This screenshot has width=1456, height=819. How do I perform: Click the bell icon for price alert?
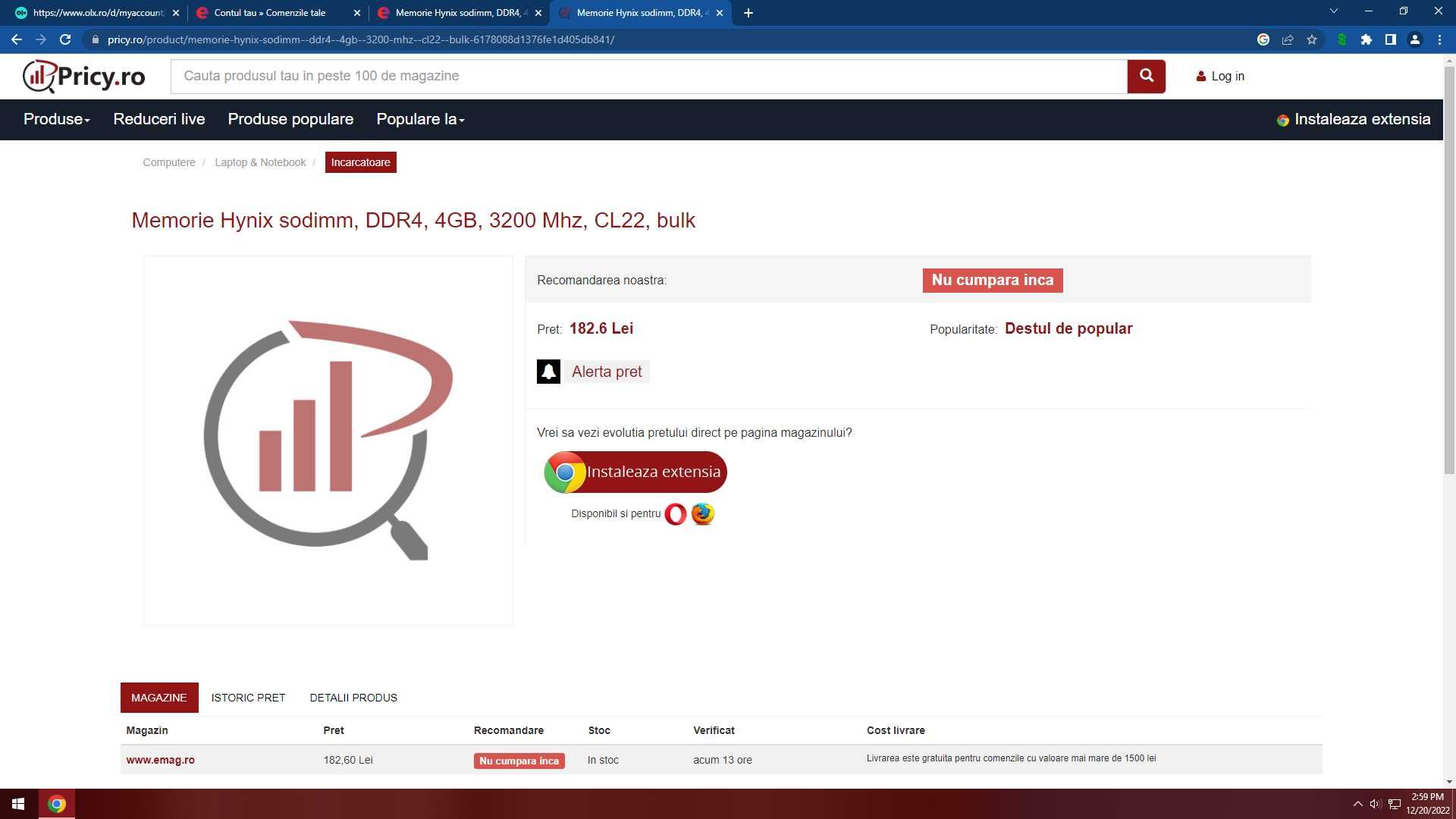[x=548, y=372]
